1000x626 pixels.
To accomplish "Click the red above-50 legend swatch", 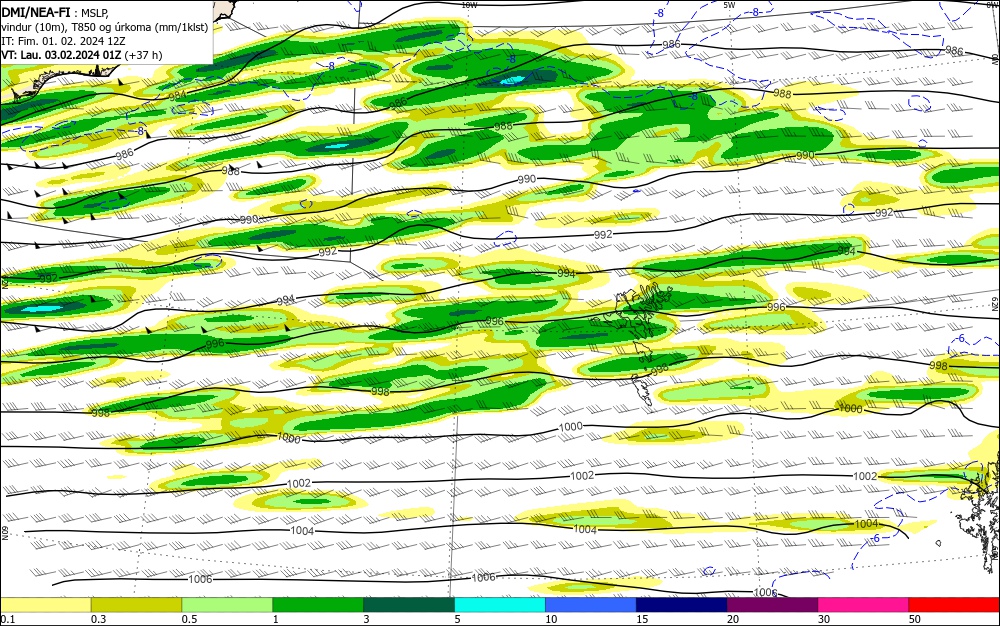I will coord(954,605).
